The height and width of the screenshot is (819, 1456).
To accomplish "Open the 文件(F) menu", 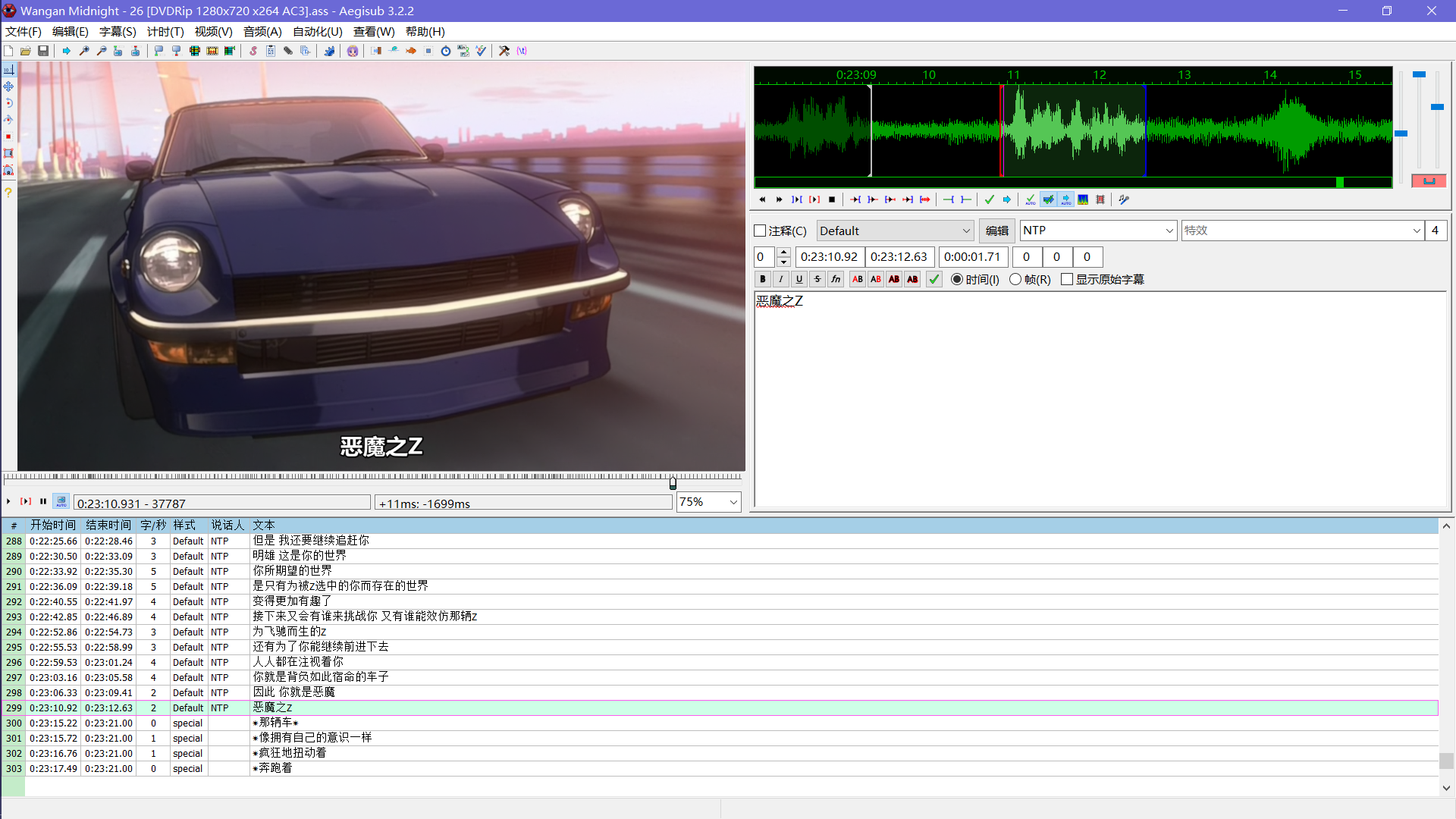I will [23, 31].
